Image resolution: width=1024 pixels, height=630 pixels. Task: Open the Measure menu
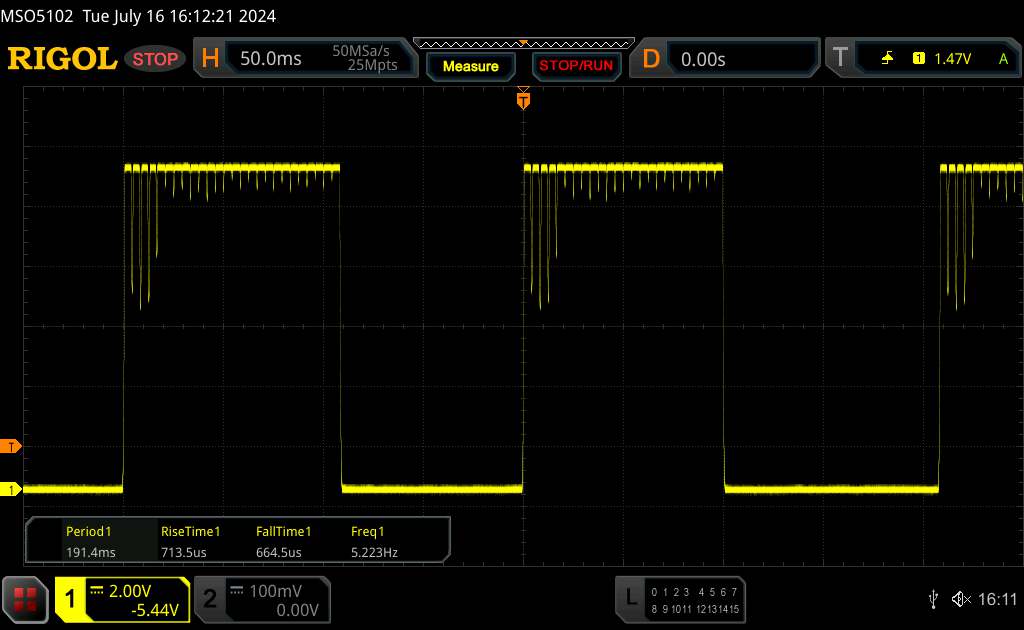(x=470, y=66)
